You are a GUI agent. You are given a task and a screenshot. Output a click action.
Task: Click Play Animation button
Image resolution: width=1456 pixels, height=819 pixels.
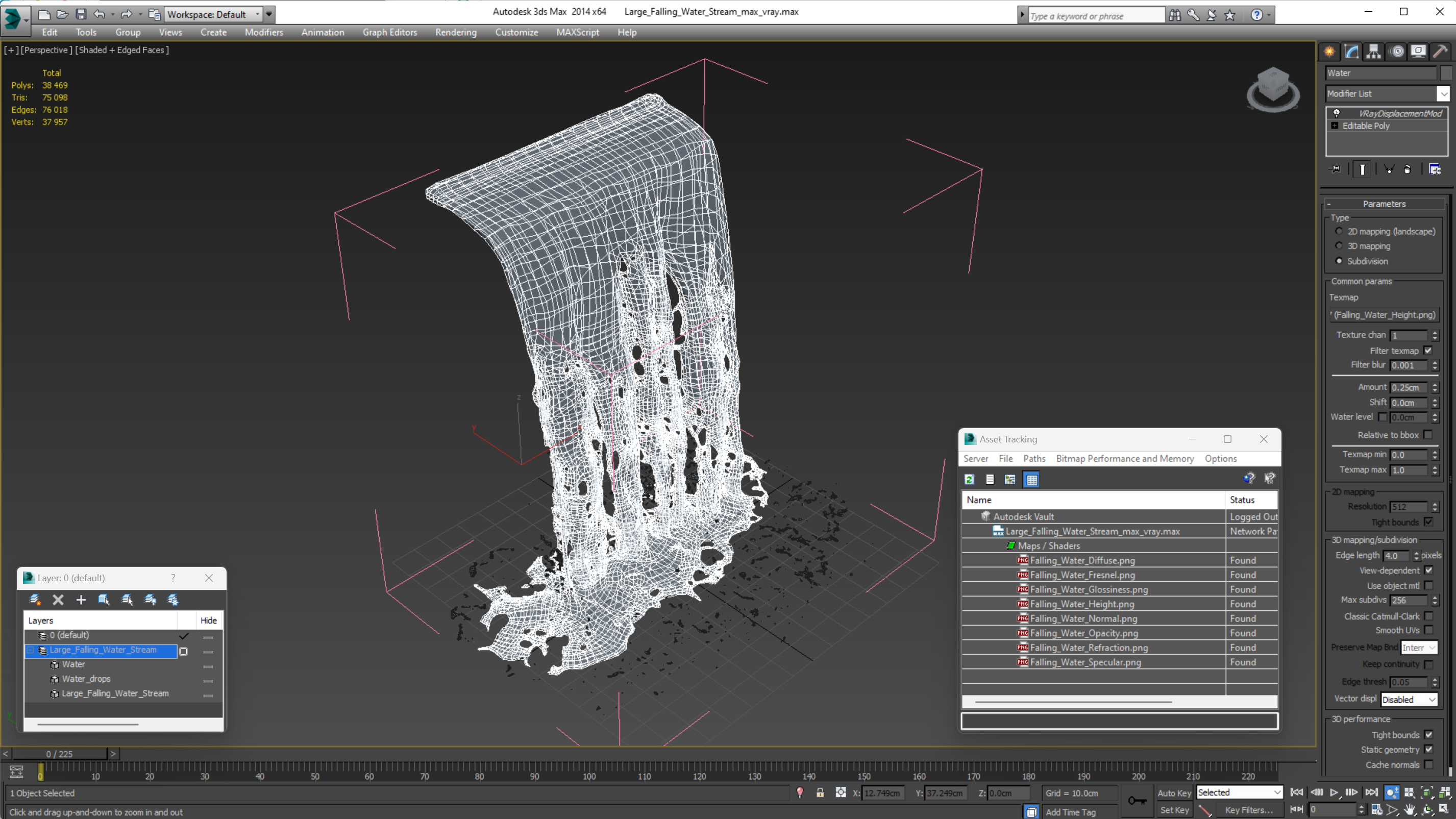(1334, 792)
